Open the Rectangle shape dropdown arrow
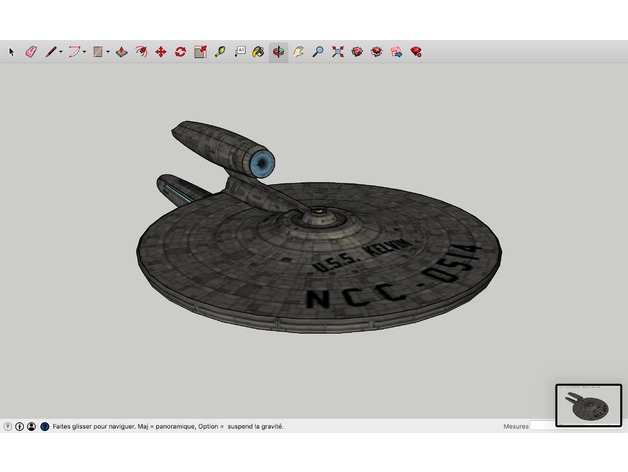 pos(108,52)
